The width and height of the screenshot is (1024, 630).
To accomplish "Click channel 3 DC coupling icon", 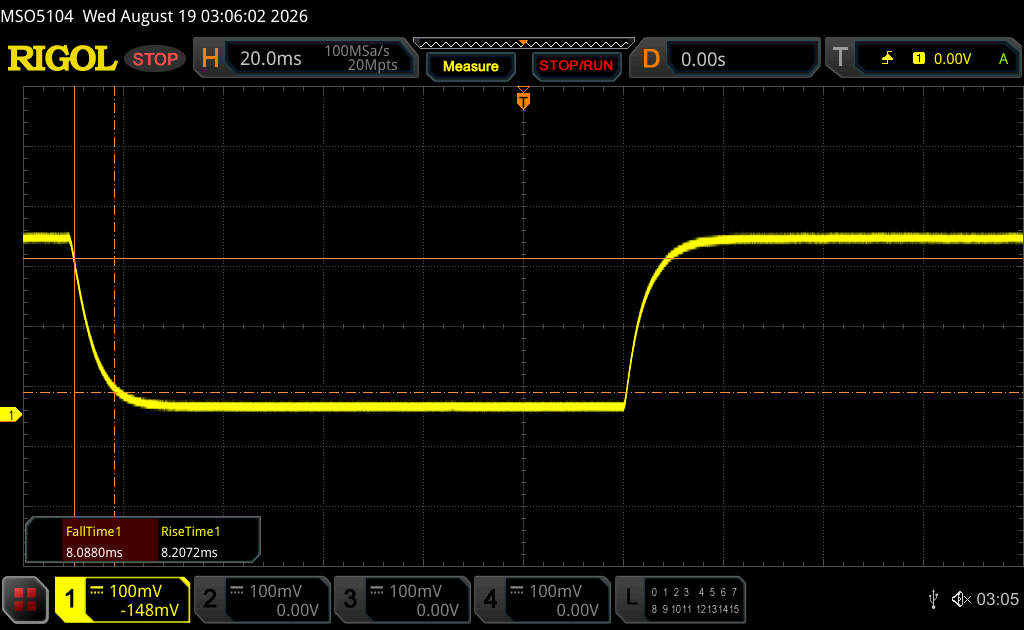I will click(x=377, y=591).
